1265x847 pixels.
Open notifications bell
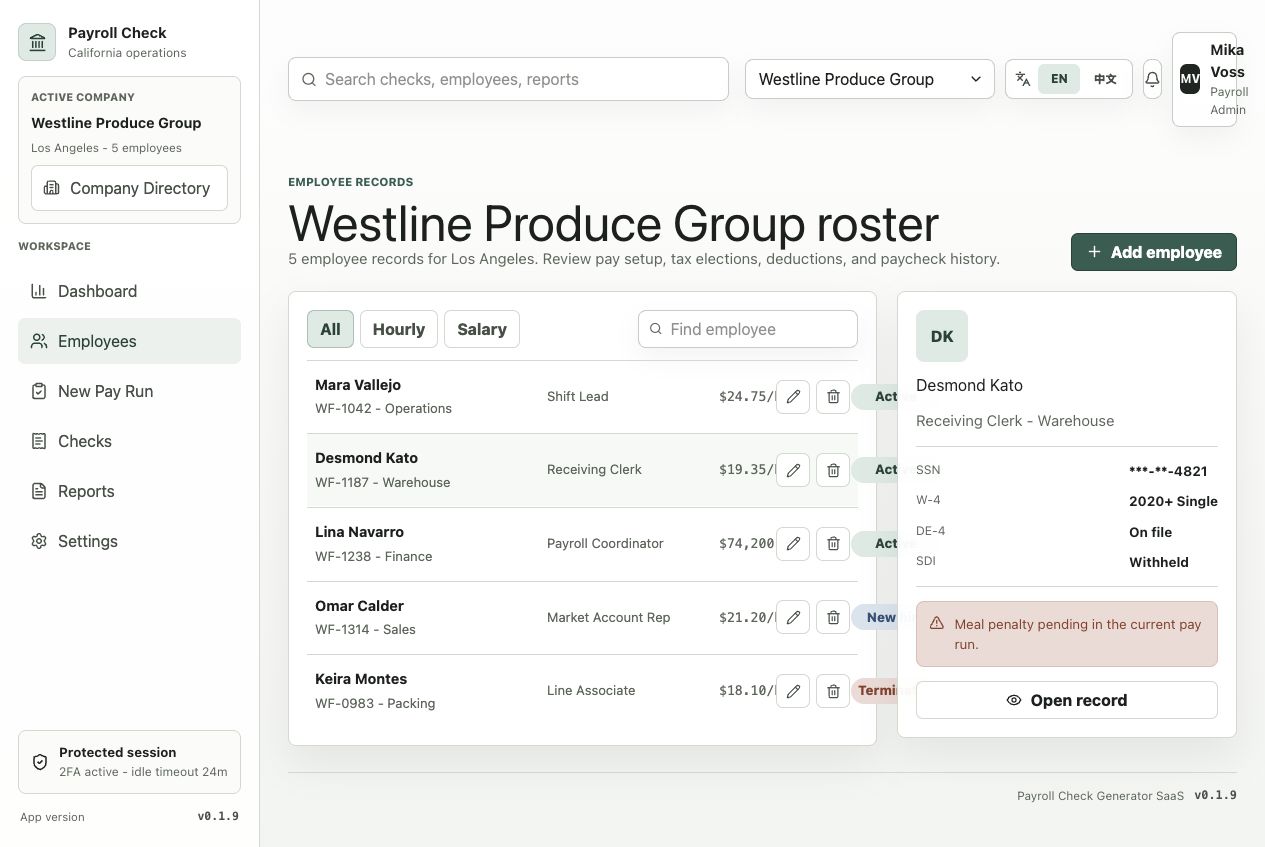click(1152, 79)
